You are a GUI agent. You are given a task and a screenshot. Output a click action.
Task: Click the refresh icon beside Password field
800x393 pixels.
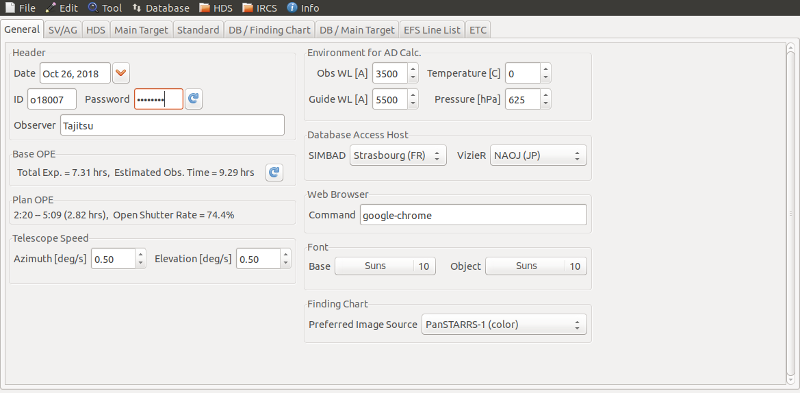point(193,99)
